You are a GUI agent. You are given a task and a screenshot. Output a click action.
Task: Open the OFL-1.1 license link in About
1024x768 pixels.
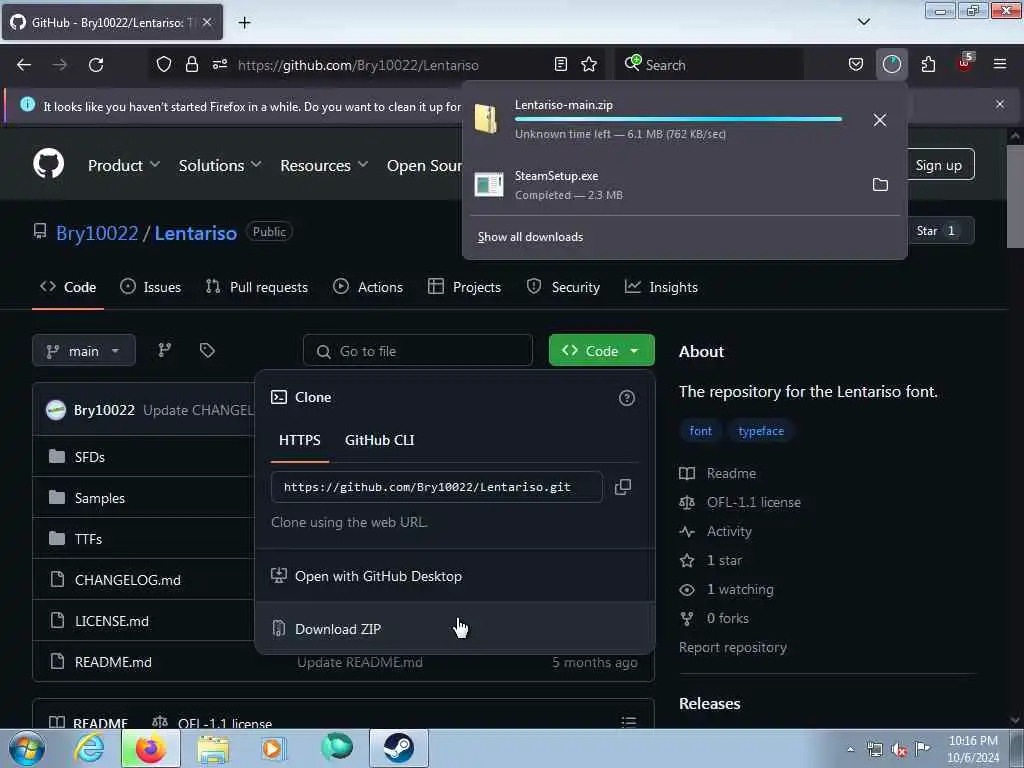(x=754, y=502)
